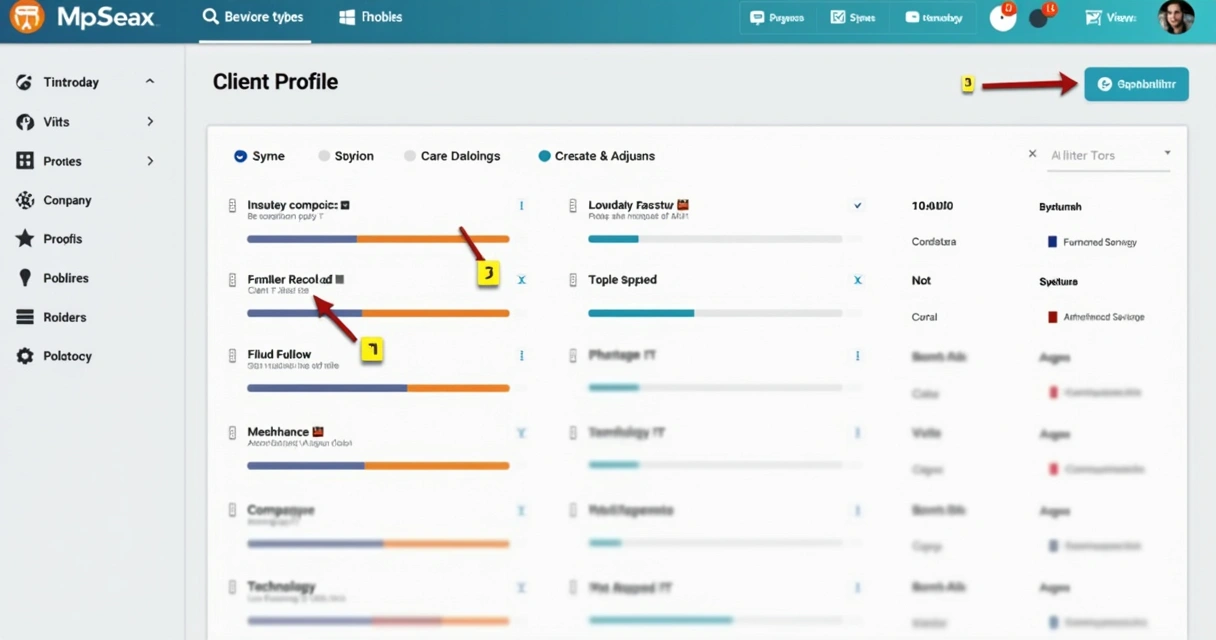This screenshot has height=640, width=1216.
Task: Click the lightbulb icon beside Poblires
Action: [x=25, y=278]
